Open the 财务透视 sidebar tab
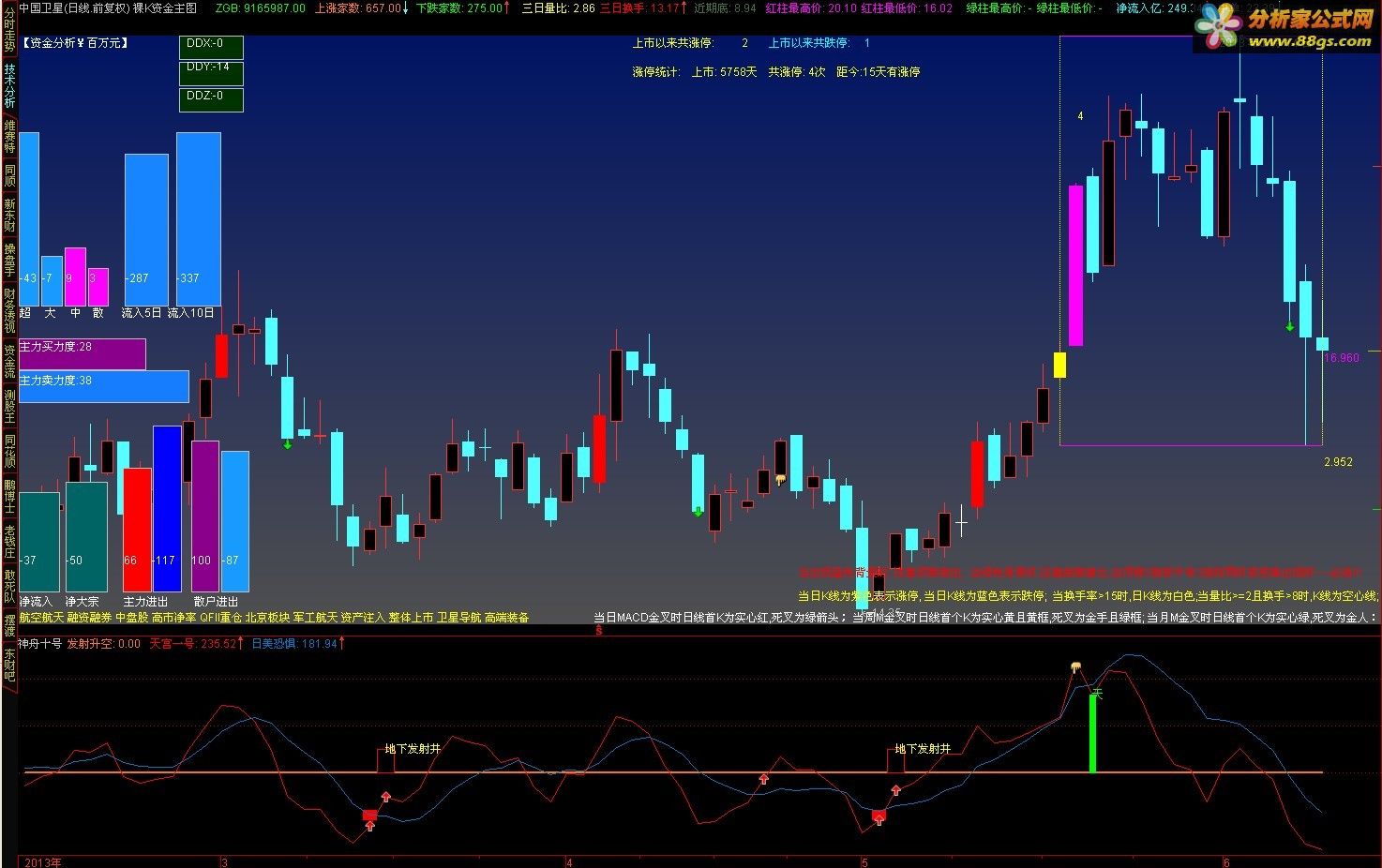The image size is (1382, 868). click(9, 311)
